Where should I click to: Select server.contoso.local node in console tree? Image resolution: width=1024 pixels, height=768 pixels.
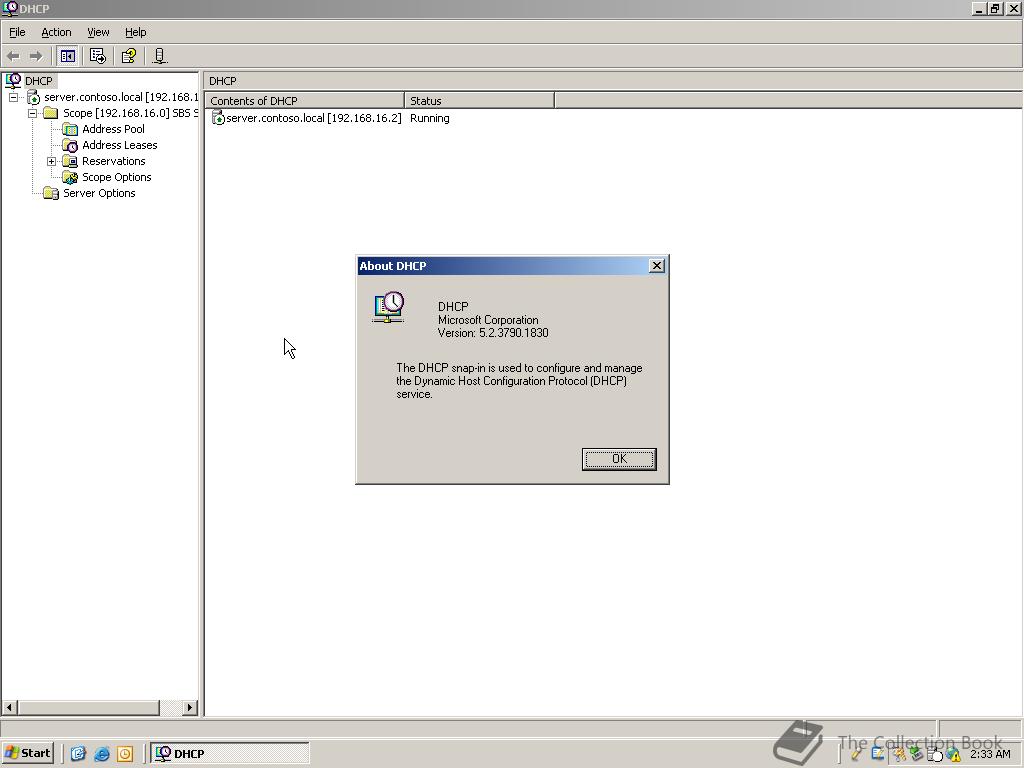121,97
